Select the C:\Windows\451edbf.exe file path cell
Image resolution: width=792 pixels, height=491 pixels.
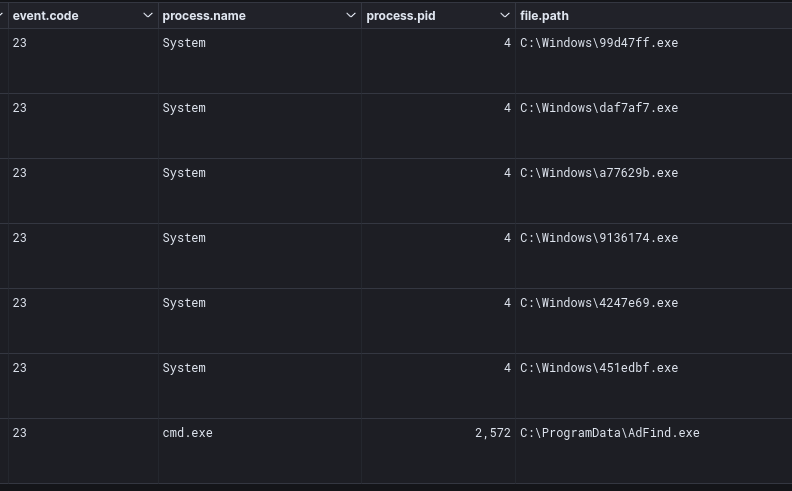pos(599,368)
